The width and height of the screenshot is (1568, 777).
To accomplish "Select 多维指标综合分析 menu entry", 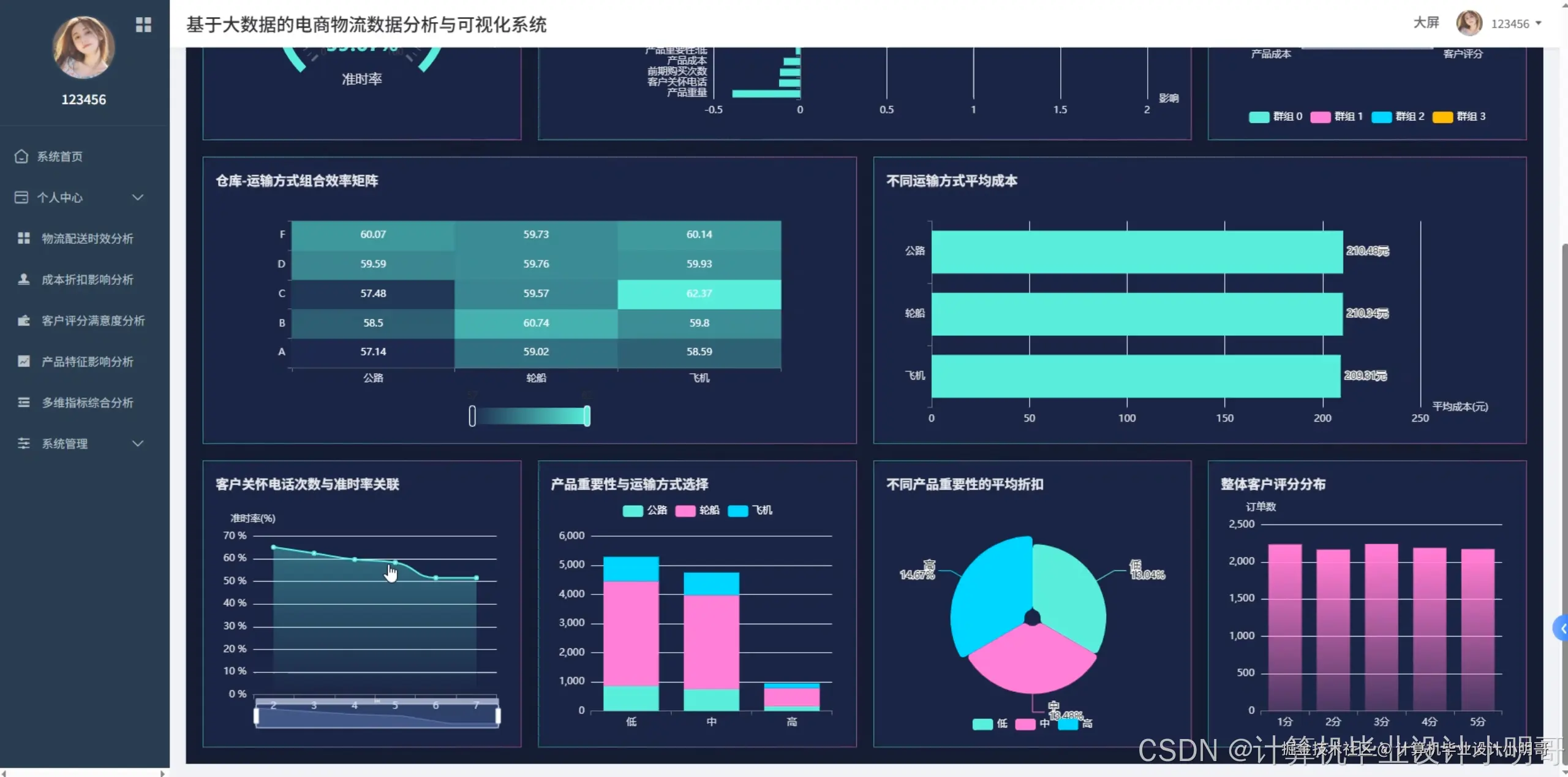I will [87, 403].
